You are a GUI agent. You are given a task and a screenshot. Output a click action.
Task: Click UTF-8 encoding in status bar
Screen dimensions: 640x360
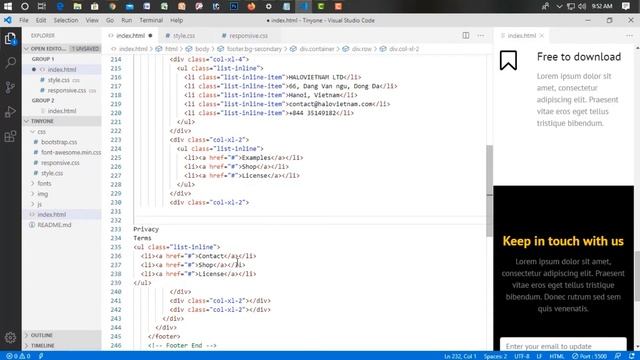coord(522,356)
